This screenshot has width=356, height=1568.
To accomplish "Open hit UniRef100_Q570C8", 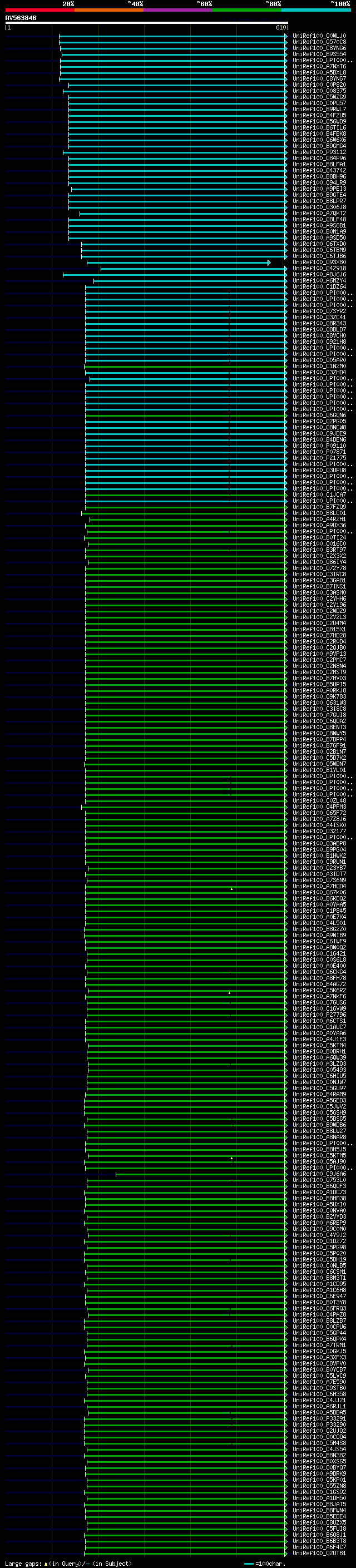I will click(x=319, y=42).
